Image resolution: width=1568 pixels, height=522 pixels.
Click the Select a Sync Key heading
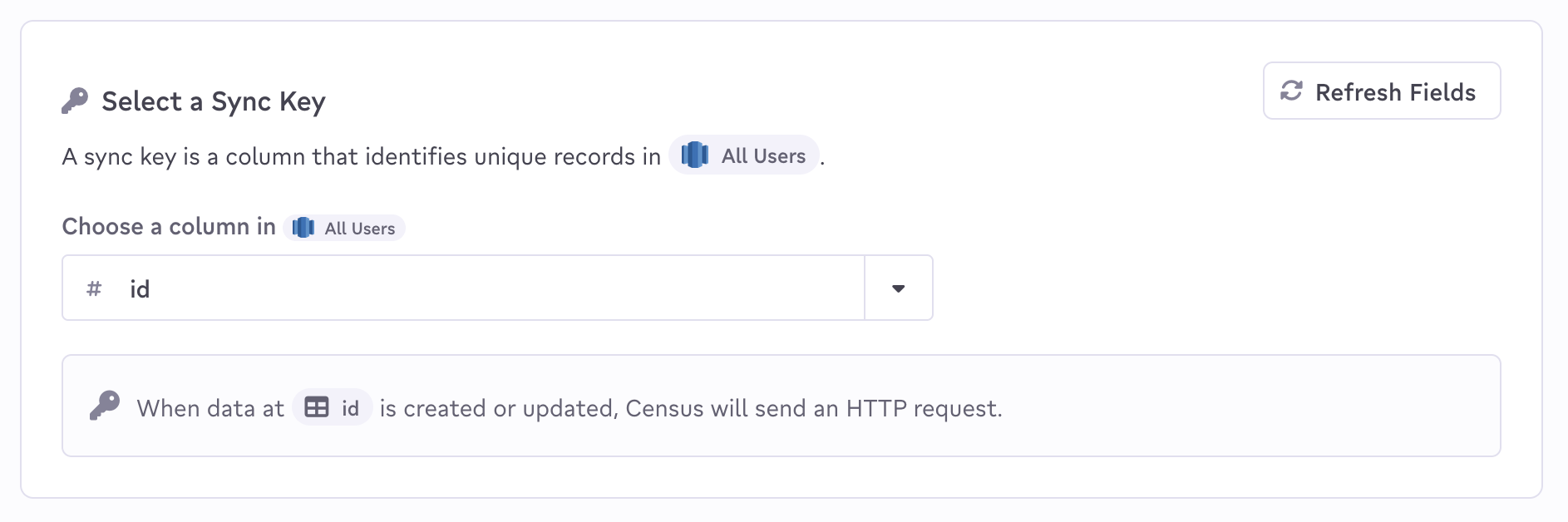click(213, 101)
